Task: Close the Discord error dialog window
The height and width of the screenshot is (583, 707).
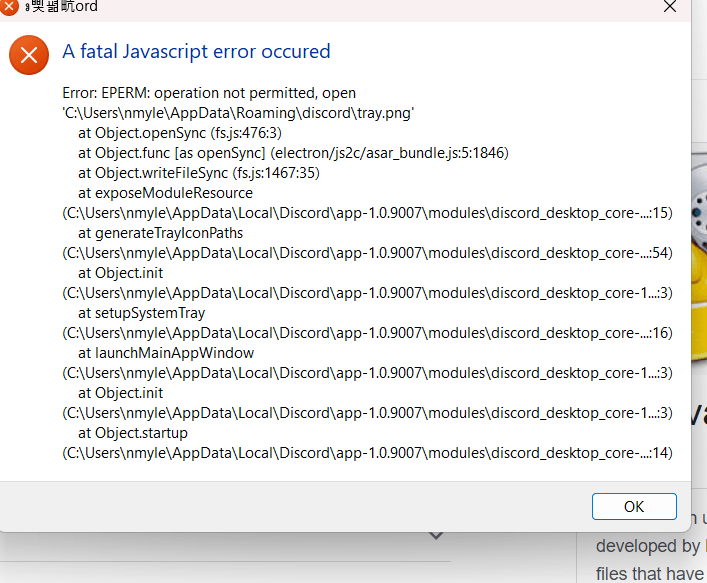Action: tap(670, 6)
